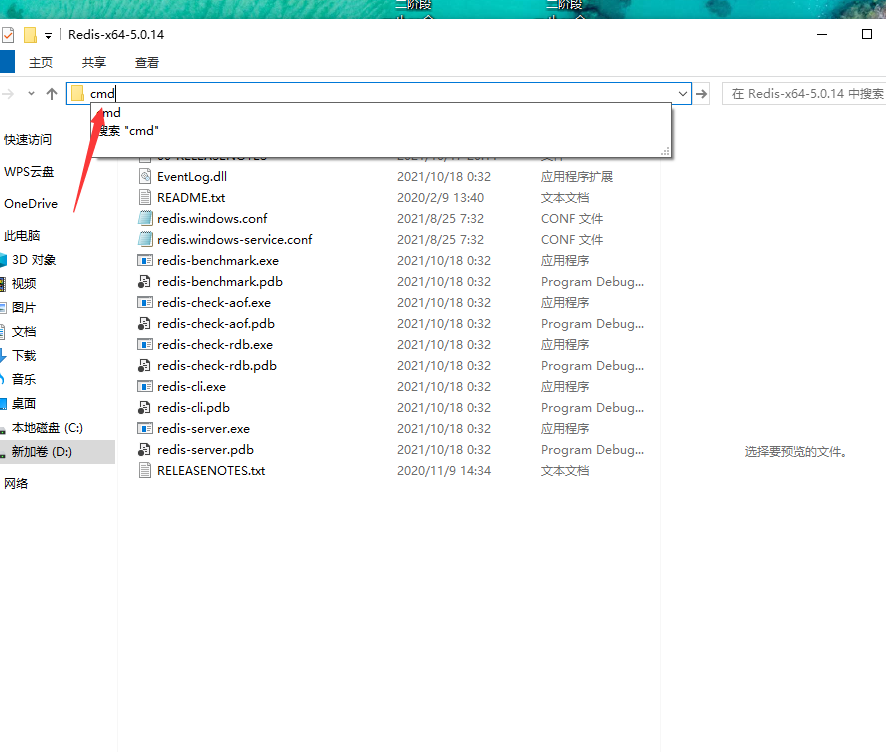886x752 pixels.
Task: Click the redis-benchmark.pdb file icon
Action: coord(145,281)
